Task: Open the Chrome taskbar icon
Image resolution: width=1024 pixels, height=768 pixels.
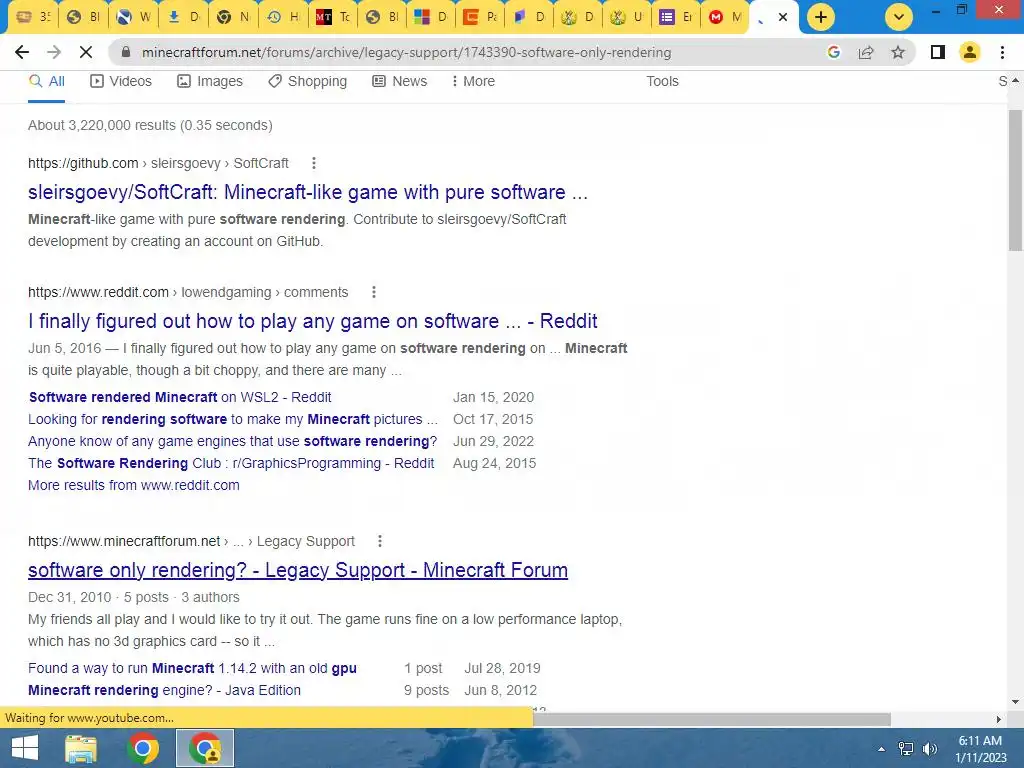Action: coord(142,748)
